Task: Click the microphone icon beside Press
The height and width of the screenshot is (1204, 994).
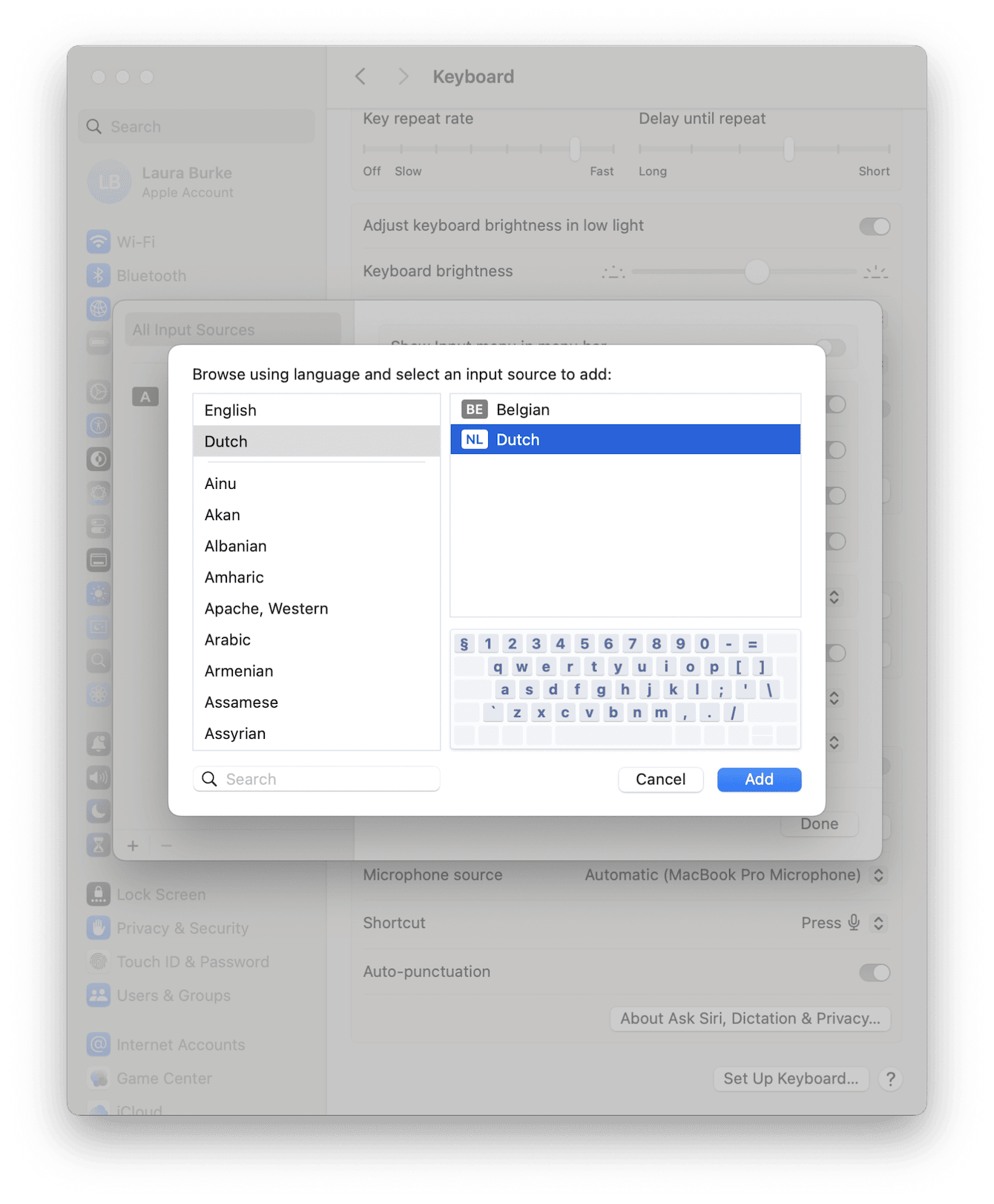Action: [x=854, y=922]
